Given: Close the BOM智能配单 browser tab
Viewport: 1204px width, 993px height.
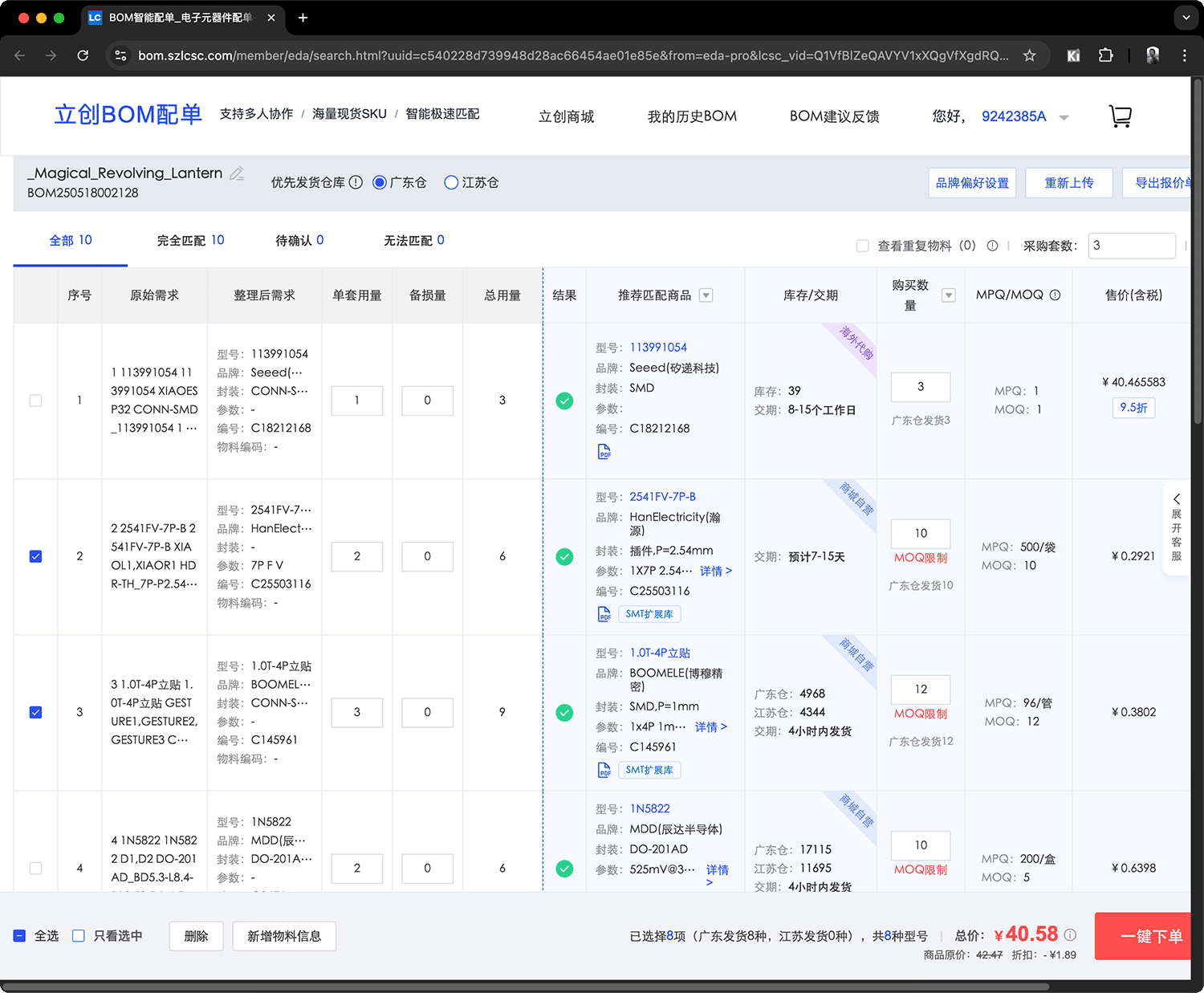Looking at the screenshot, I should click(271, 18).
